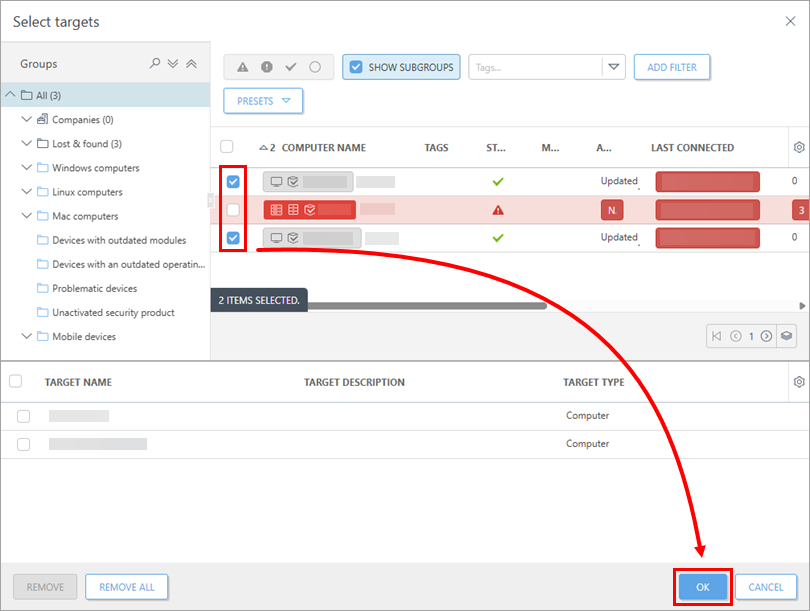Viewport: 810px width, 611px height.
Task: Collapse all groups with double-up arrows
Action: pyautogui.click(x=192, y=64)
